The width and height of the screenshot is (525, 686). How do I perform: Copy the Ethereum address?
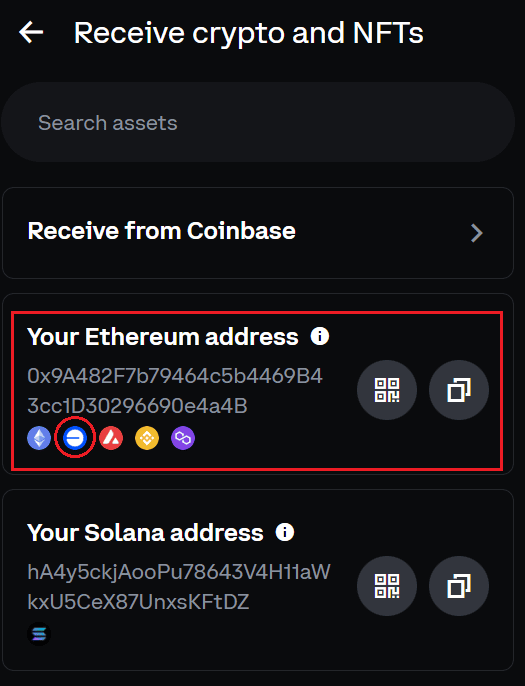pyautogui.click(x=458, y=390)
